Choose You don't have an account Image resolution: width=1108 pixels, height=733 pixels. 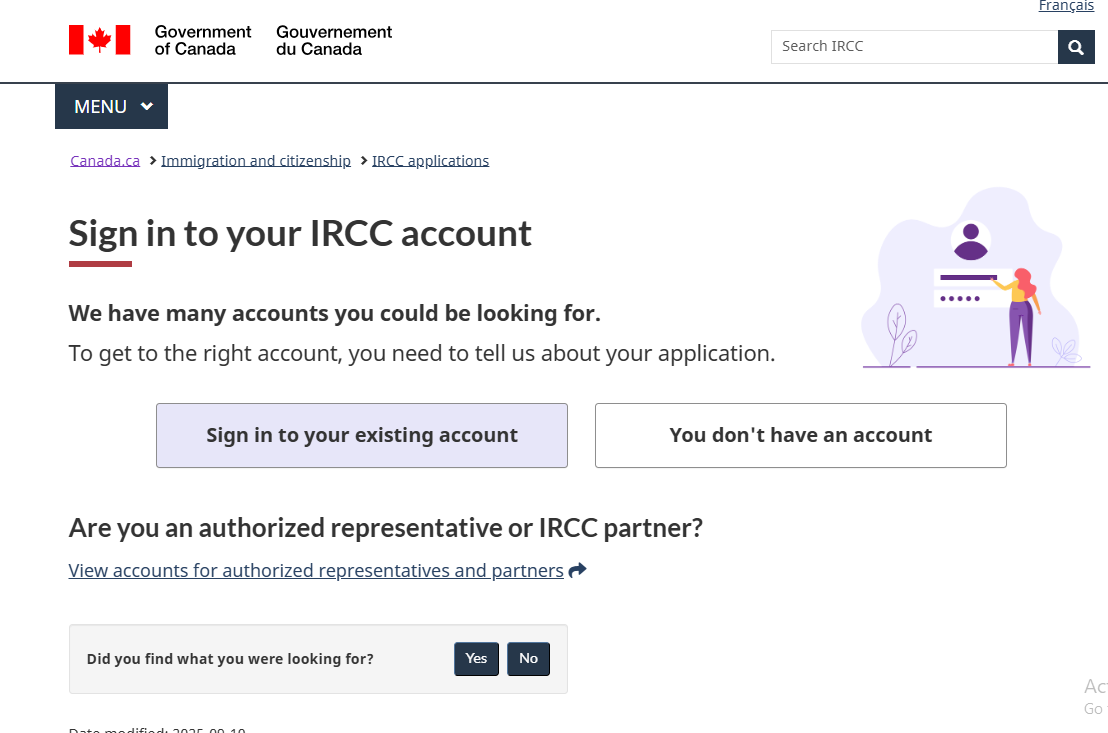click(800, 436)
